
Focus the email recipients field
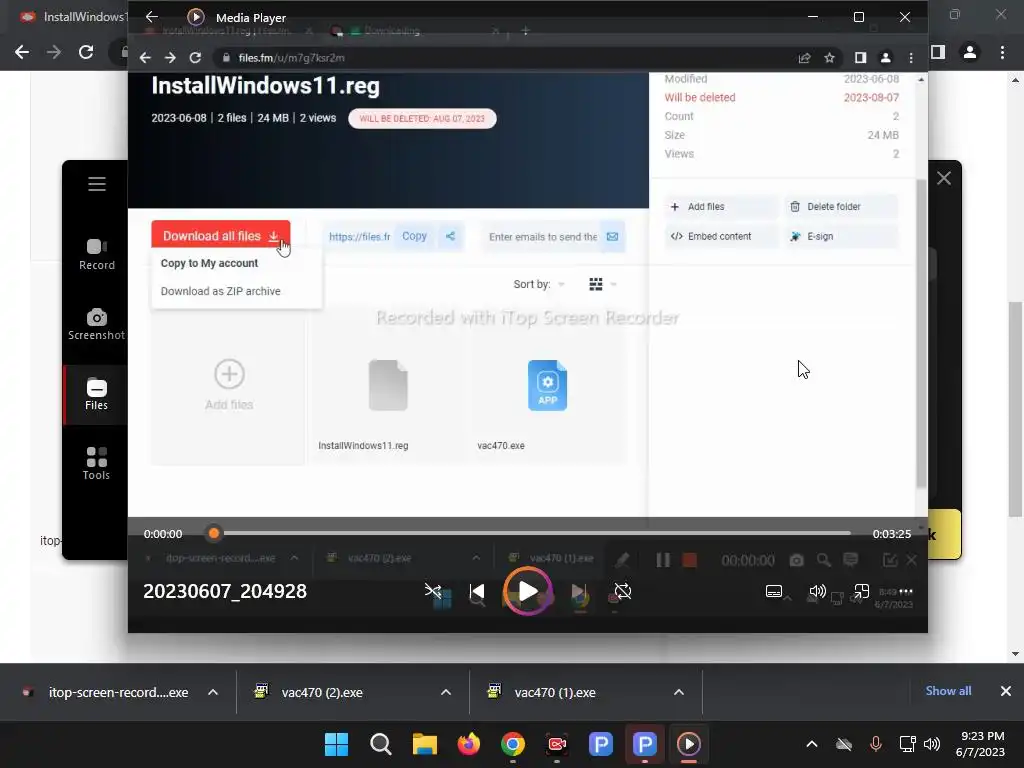[x=543, y=237]
